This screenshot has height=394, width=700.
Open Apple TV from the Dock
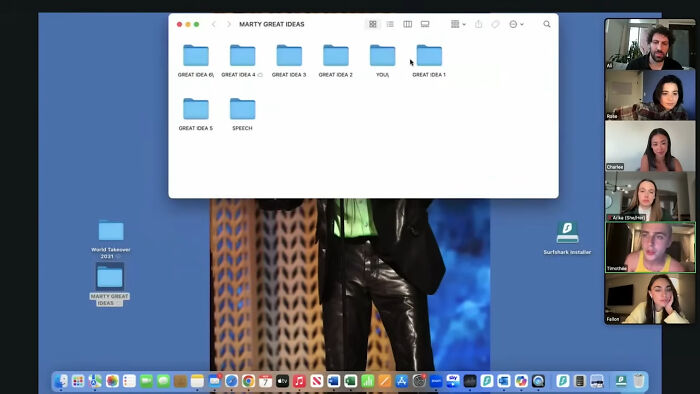[283, 381]
